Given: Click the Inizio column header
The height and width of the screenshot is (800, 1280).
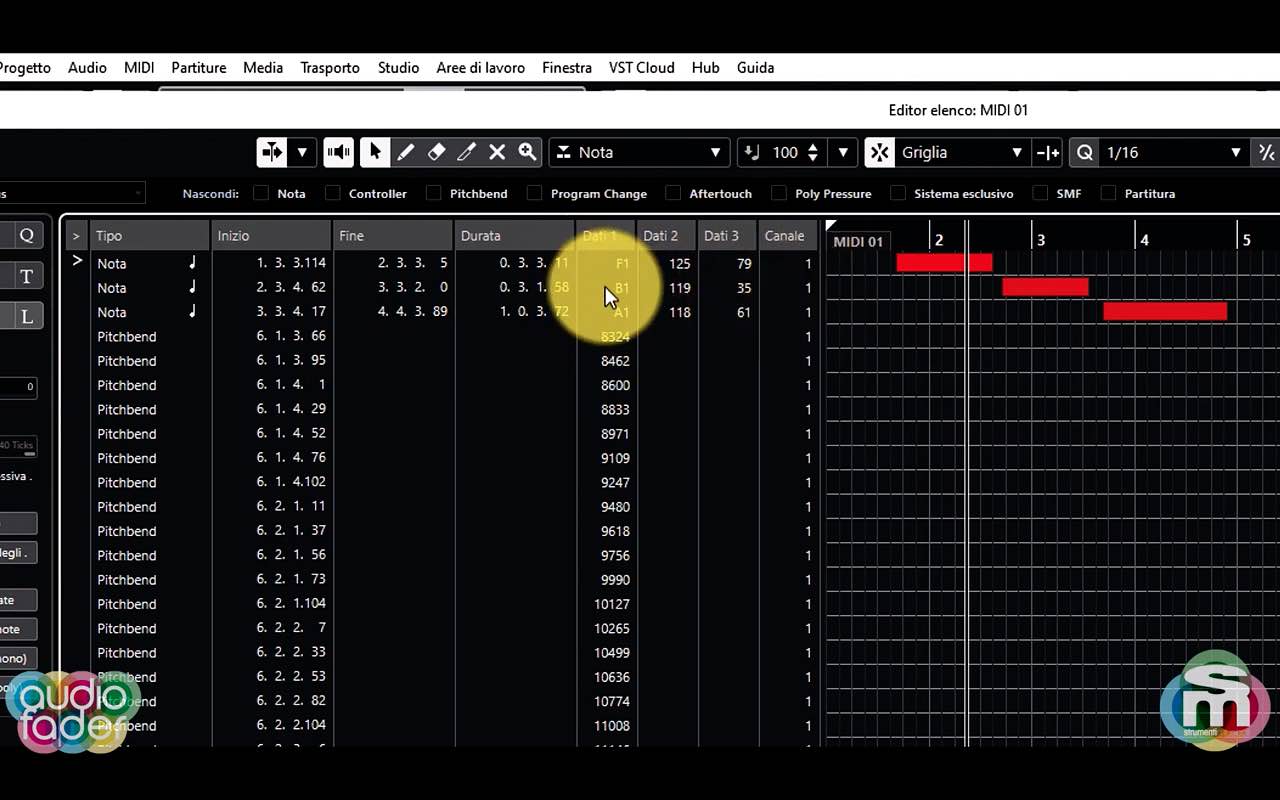Looking at the screenshot, I should (272, 236).
